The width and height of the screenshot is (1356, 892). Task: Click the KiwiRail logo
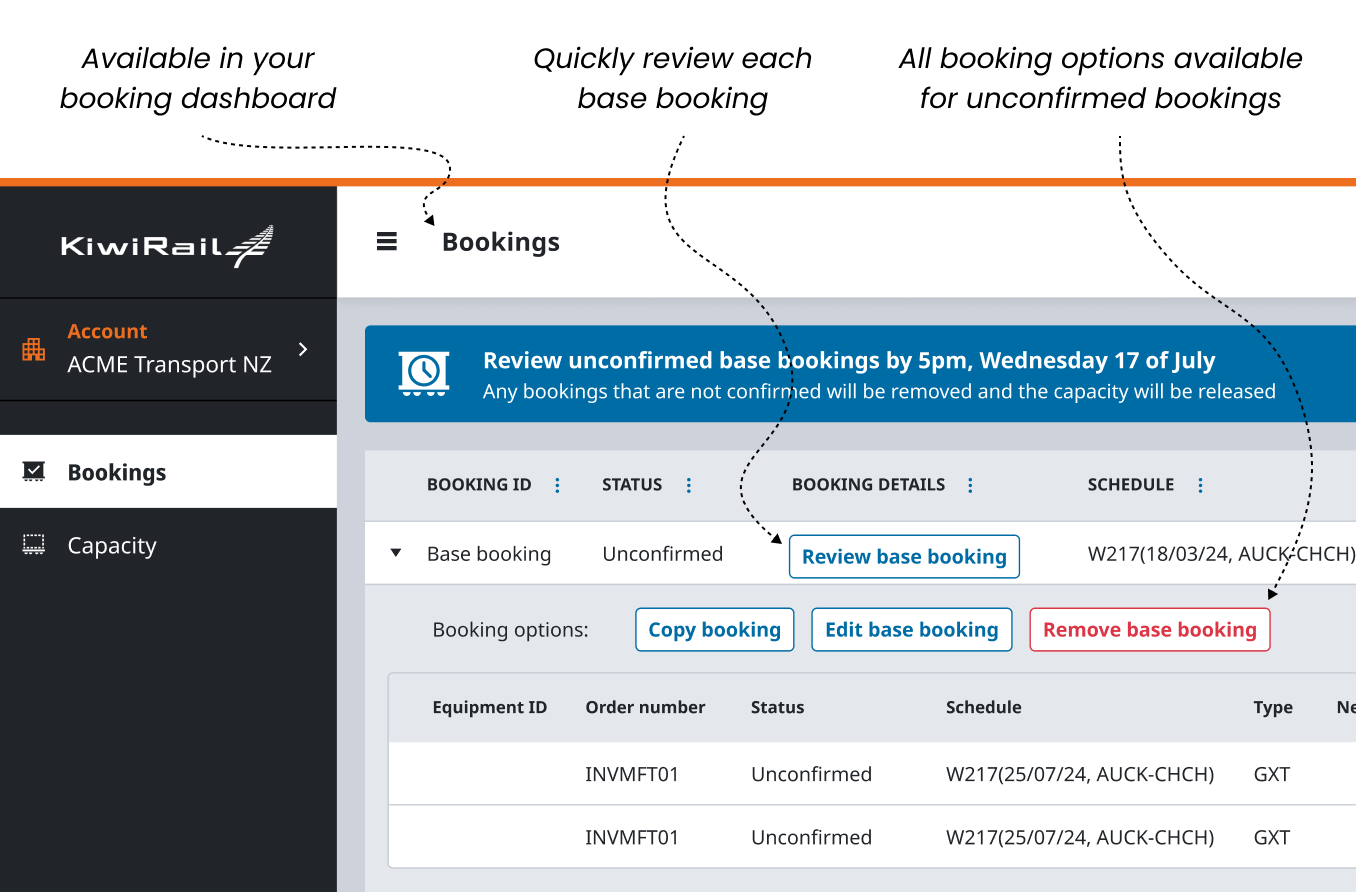point(167,246)
